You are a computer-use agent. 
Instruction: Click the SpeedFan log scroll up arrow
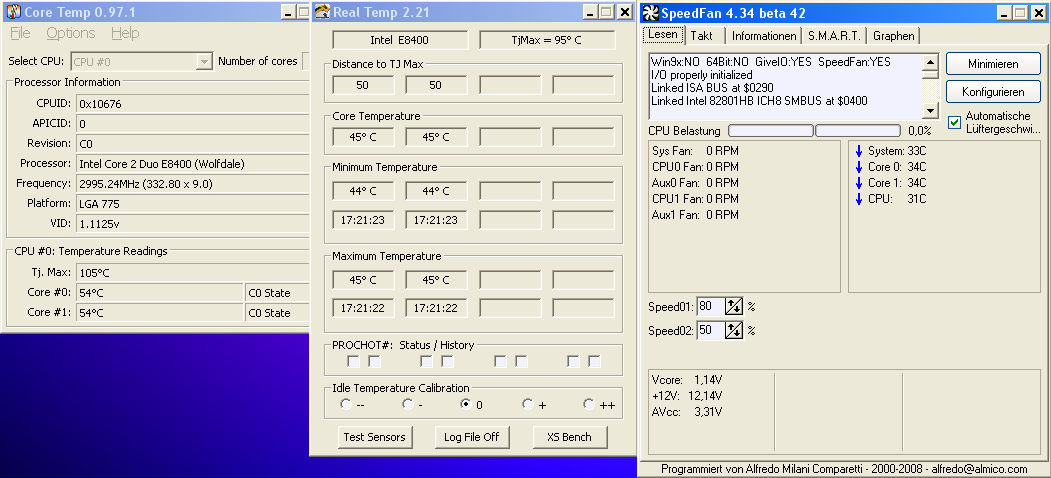tap(930, 62)
